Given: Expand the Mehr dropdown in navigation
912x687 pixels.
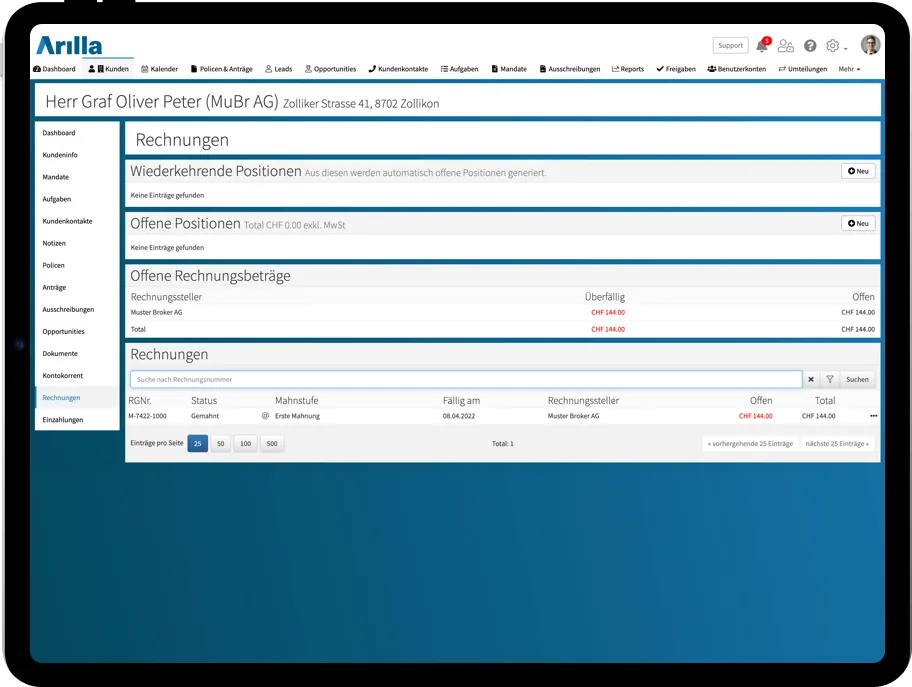Looking at the screenshot, I should pos(849,69).
